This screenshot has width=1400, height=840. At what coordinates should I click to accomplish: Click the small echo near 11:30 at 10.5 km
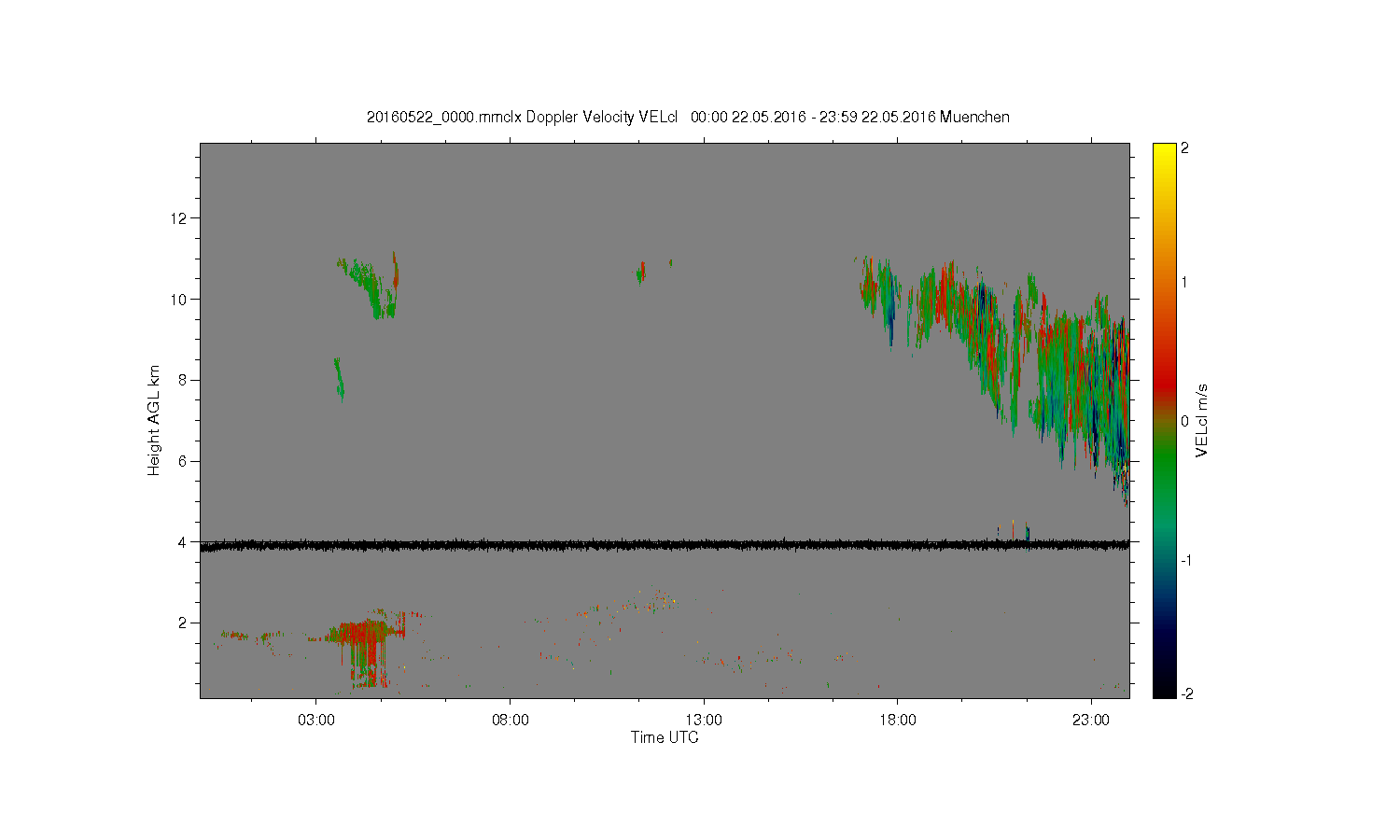coord(641,273)
